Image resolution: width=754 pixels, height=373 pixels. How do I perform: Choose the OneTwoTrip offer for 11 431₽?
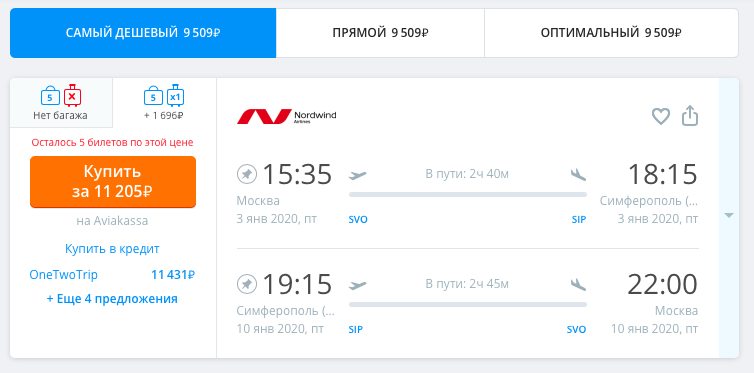tap(112, 275)
